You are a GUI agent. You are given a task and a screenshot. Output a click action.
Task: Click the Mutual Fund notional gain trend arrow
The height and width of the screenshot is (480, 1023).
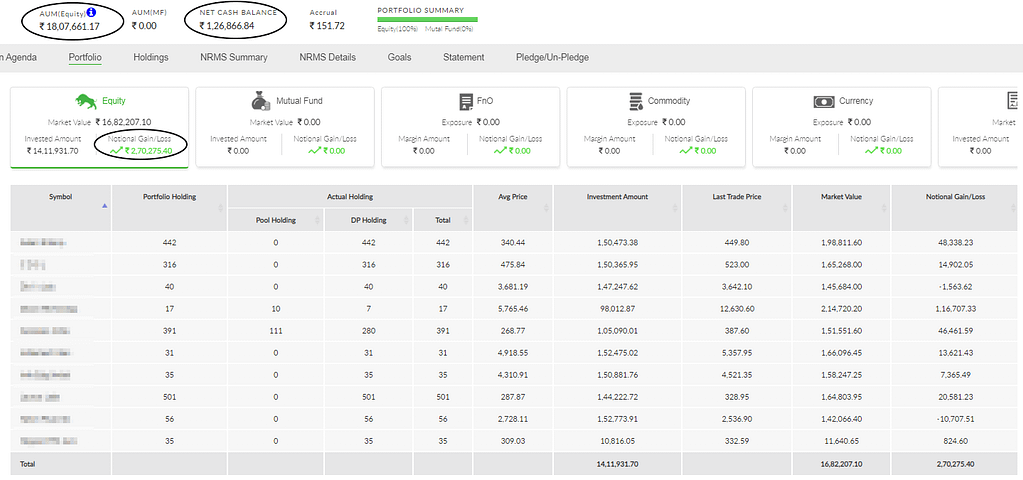(x=312, y=151)
